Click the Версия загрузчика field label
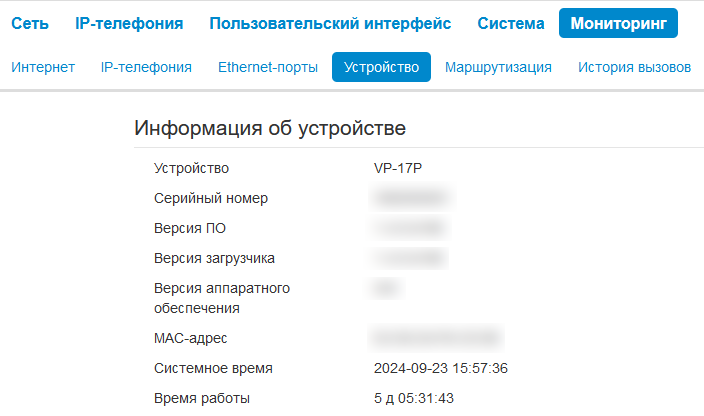 pyautogui.click(x=214, y=258)
